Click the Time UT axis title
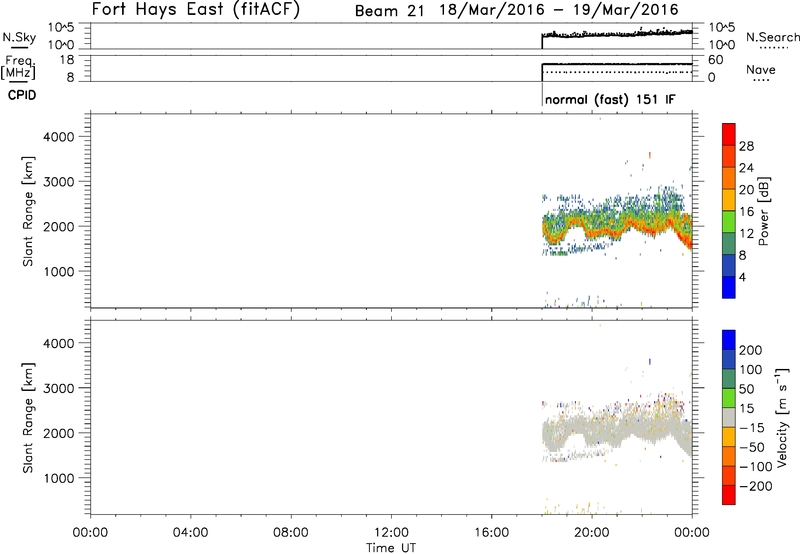Image resolution: width=800 pixels, height=554 pixels. (x=391, y=548)
